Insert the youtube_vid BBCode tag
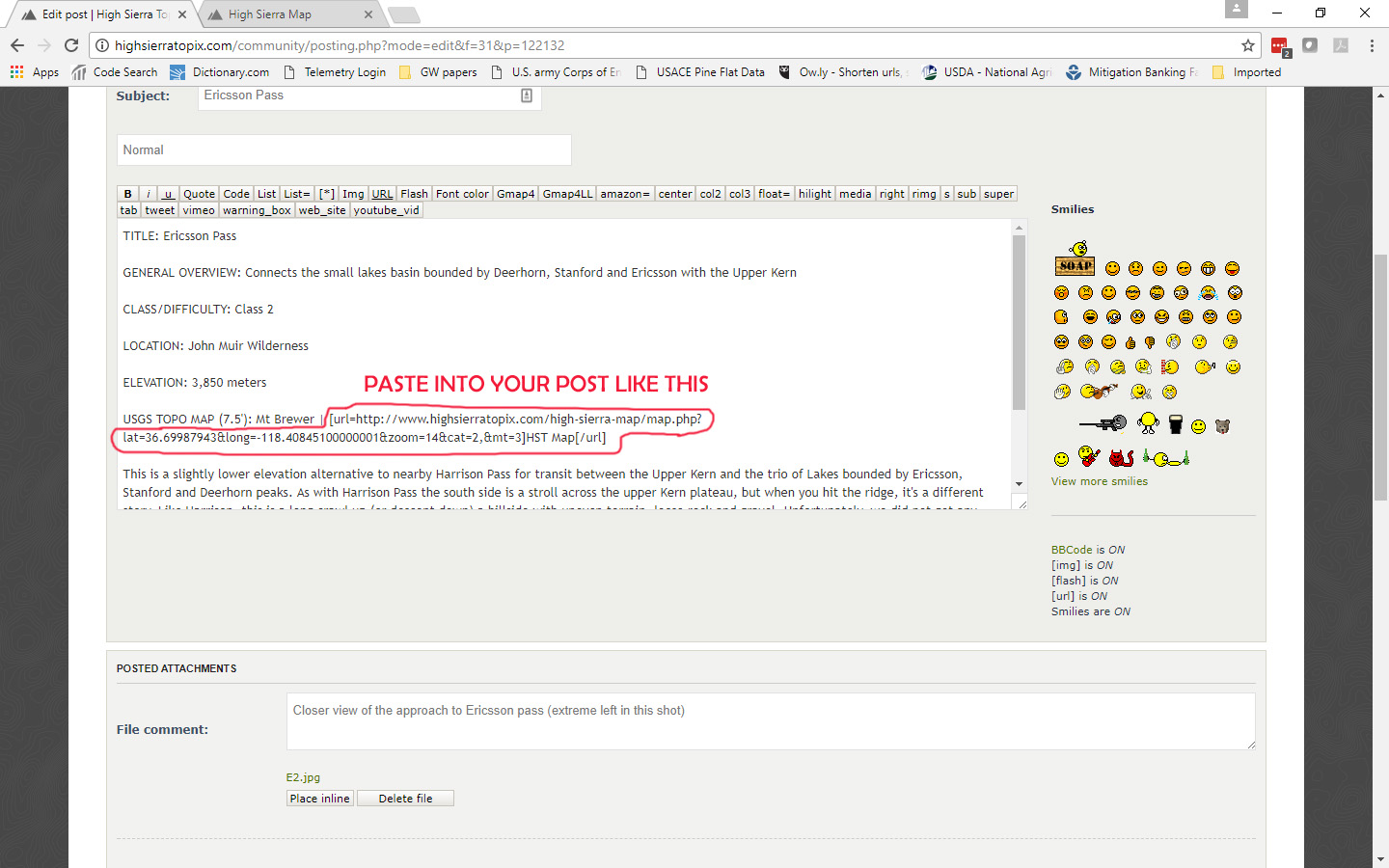Screen dimensions: 1389x868 point(387,210)
